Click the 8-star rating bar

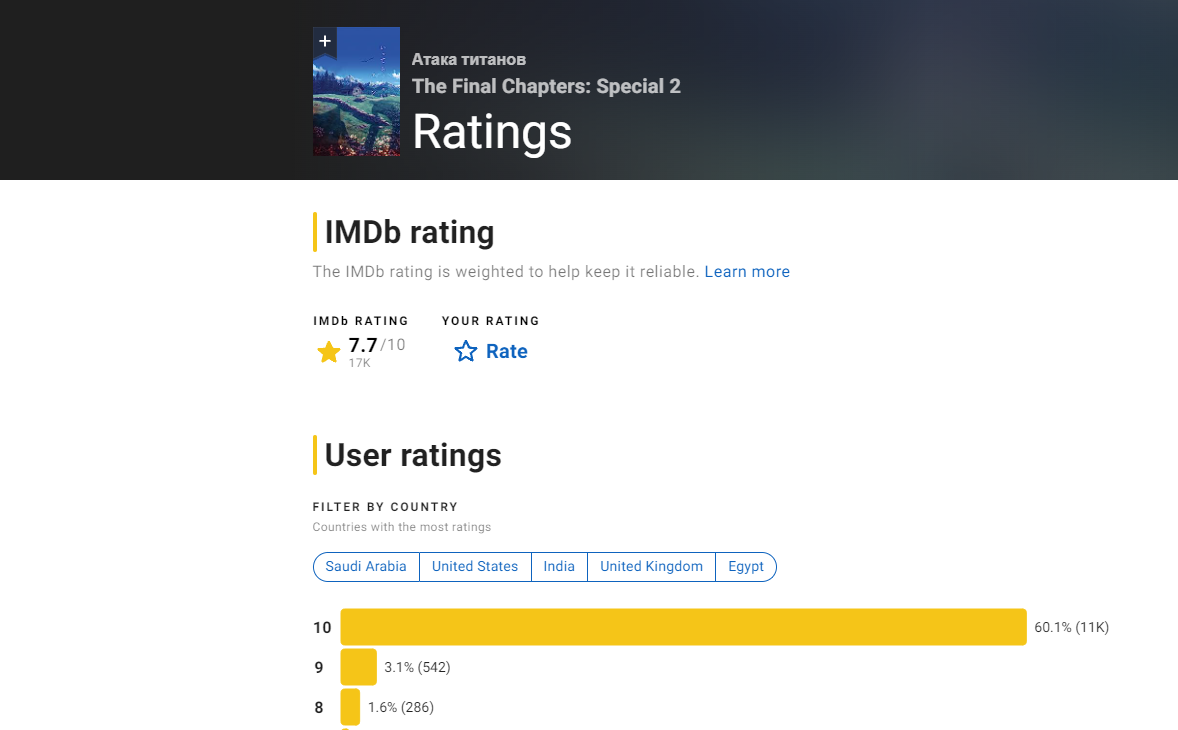tap(350, 707)
